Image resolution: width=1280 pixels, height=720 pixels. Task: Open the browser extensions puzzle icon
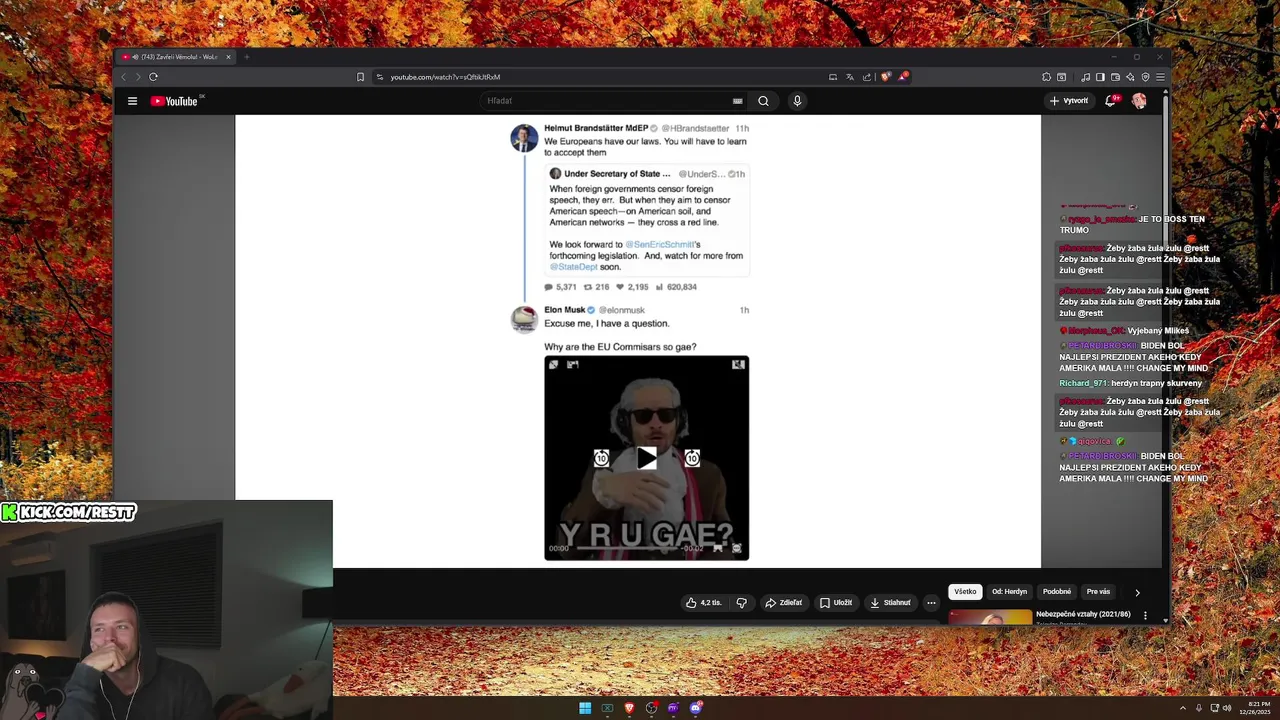(1046, 77)
